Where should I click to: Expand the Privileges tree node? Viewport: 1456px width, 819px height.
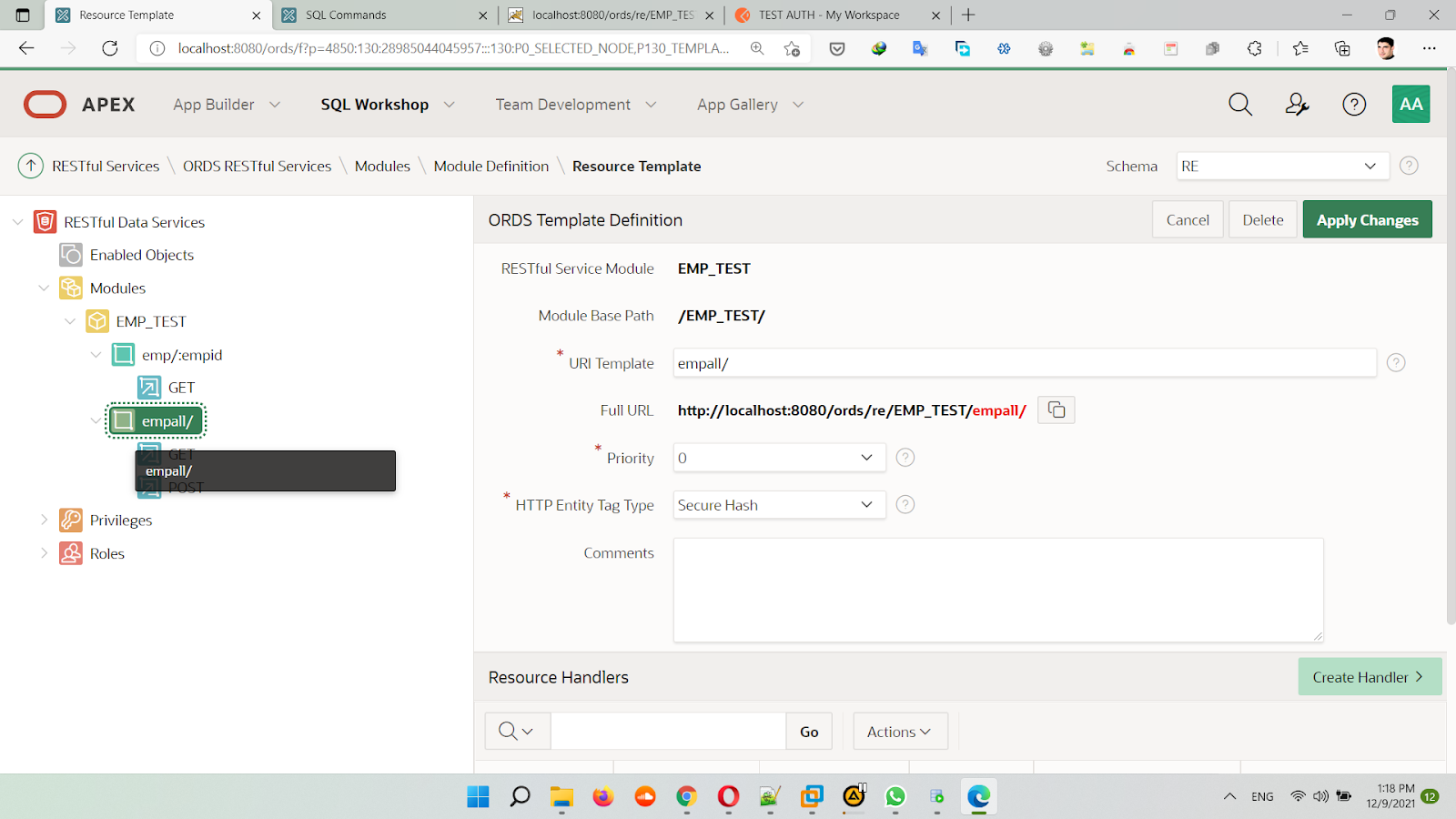[x=44, y=520]
